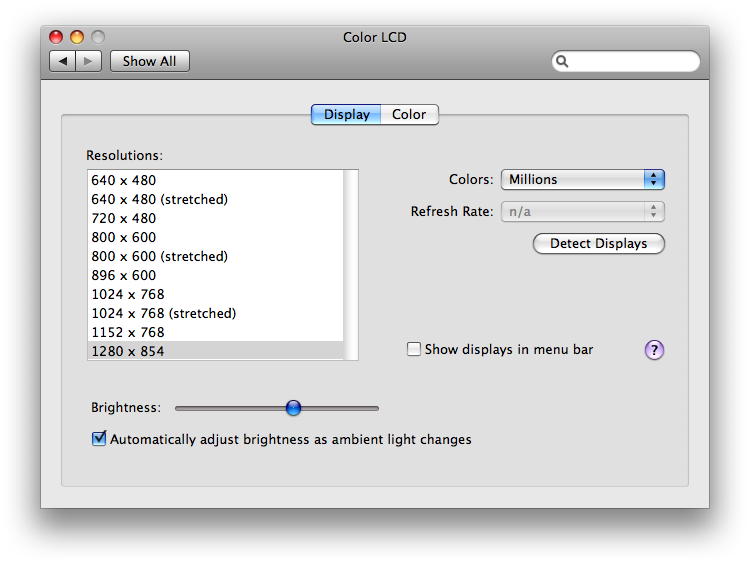This screenshot has width=750, height=564.
Task: Click the red close window button
Action: (56, 37)
